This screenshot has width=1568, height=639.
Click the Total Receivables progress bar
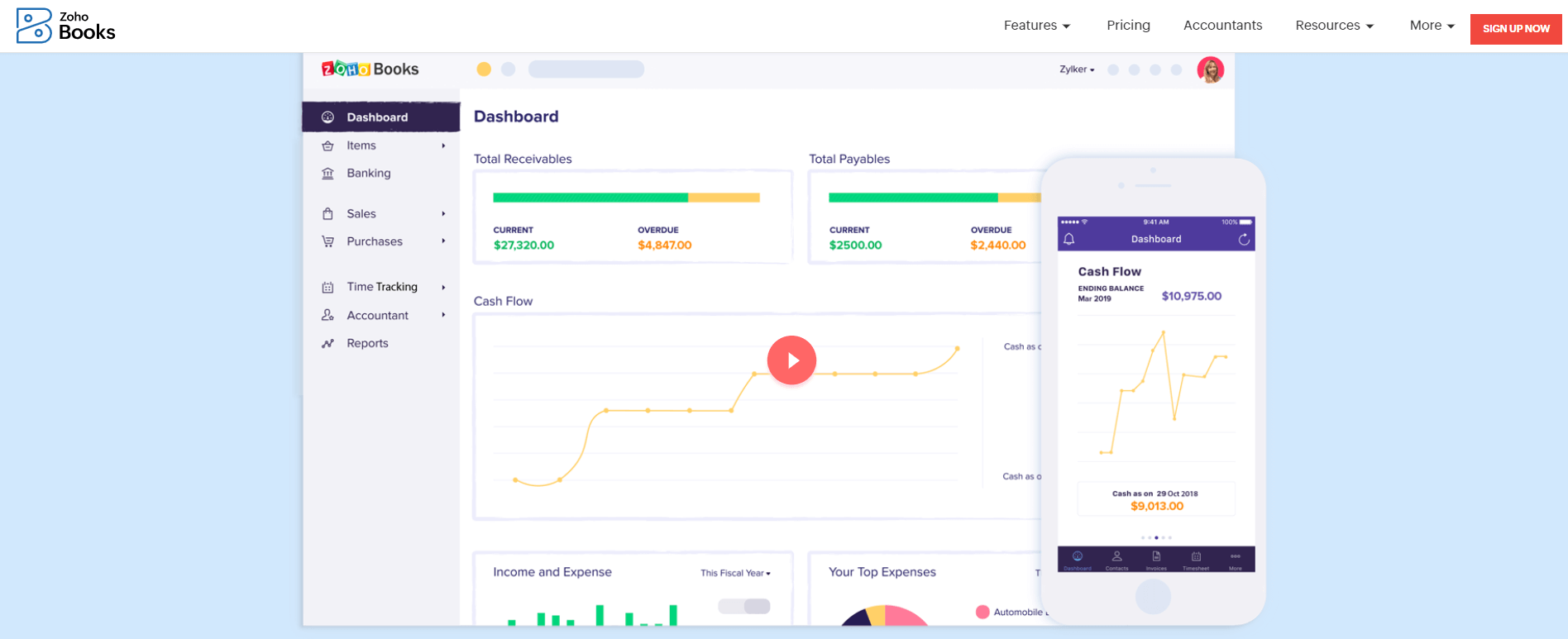tap(626, 198)
